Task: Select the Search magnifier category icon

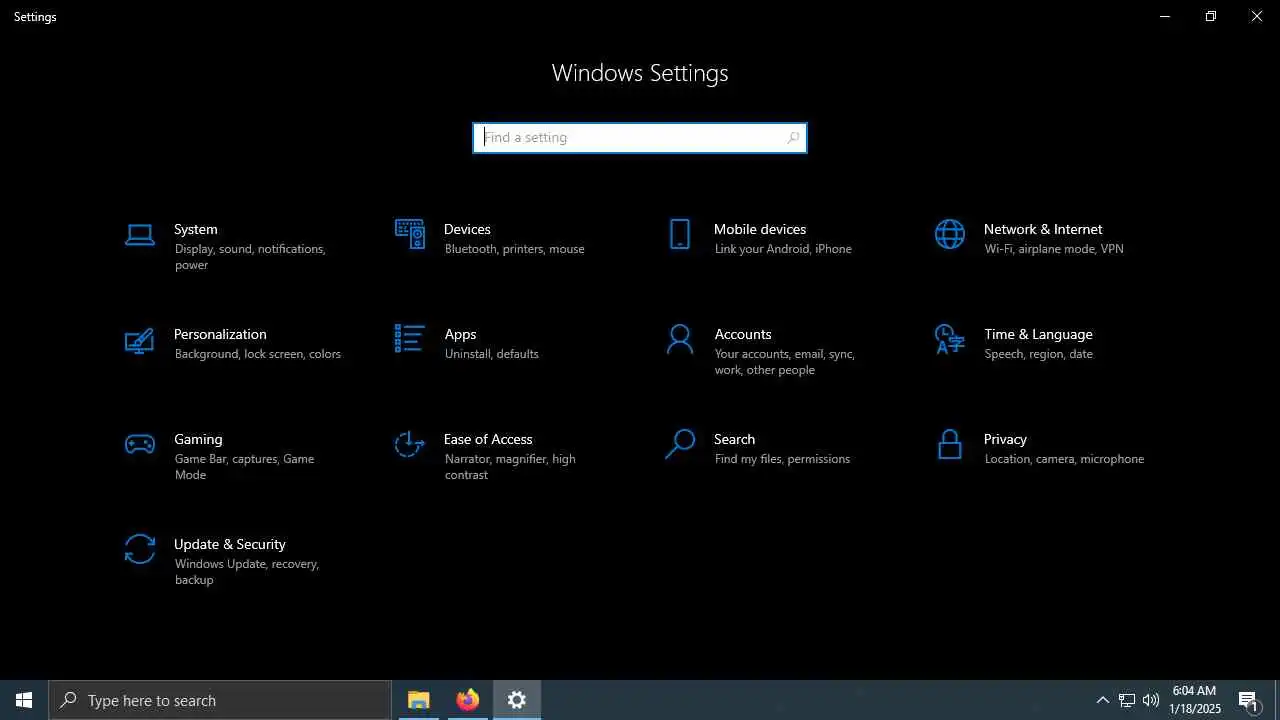Action: click(680, 444)
